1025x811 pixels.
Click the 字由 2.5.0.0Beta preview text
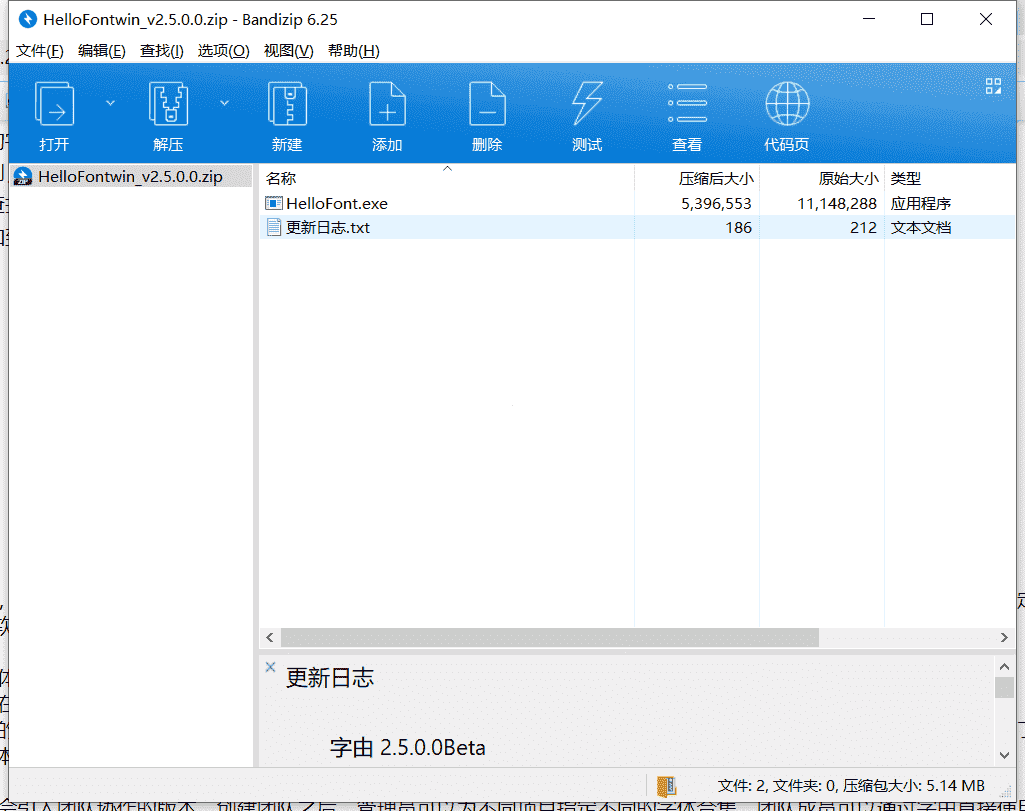[407, 748]
